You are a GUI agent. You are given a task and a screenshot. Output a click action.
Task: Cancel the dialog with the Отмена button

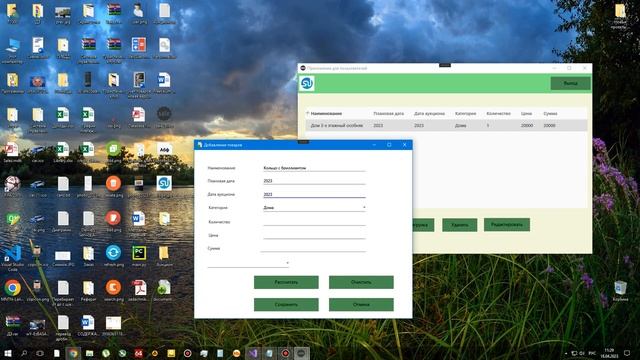tap(361, 304)
